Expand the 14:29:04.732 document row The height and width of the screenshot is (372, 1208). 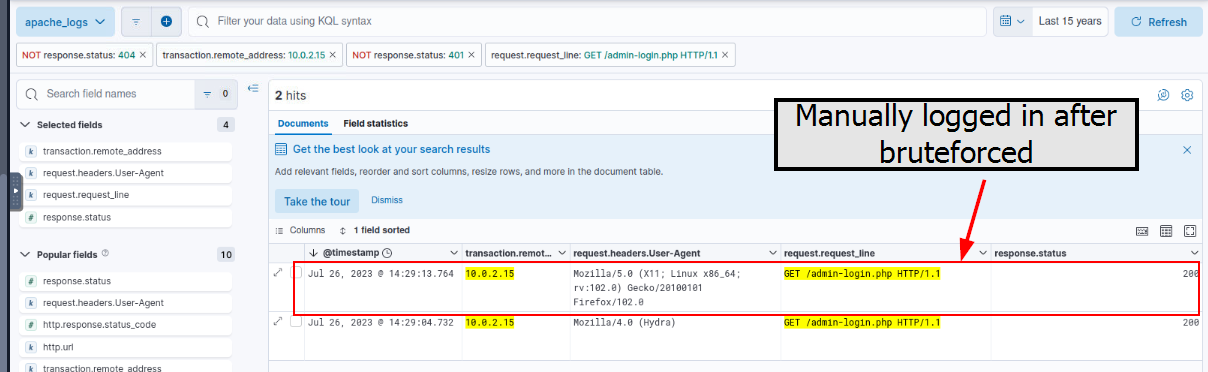(x=278, y=322)
